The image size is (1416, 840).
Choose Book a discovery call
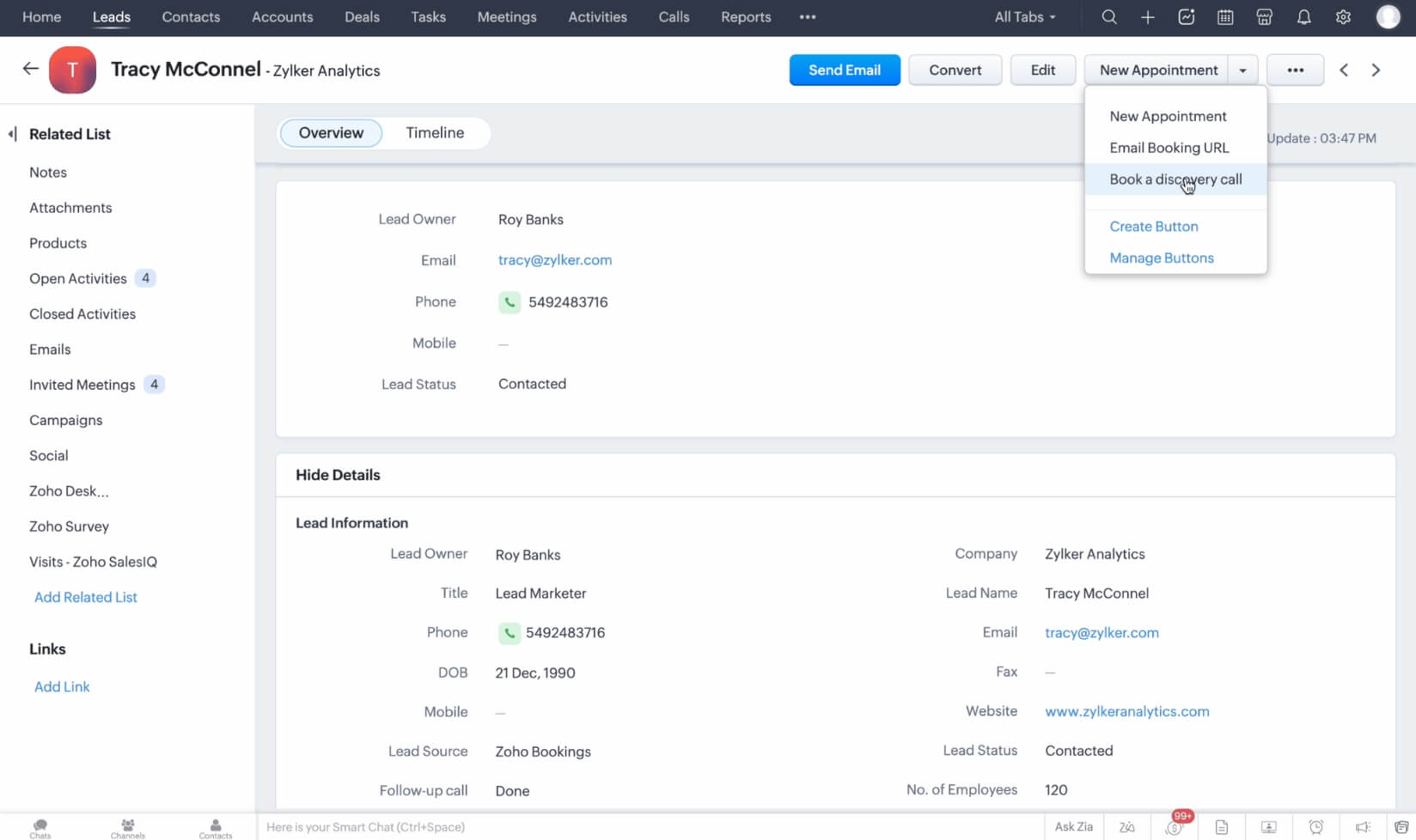click(x=1175, y=180)
